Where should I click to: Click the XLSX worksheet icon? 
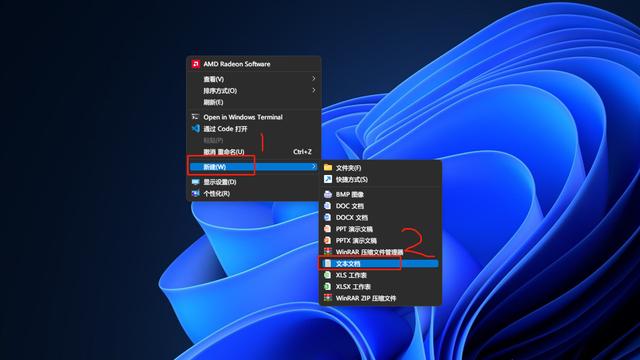click(x=327, y=286)
